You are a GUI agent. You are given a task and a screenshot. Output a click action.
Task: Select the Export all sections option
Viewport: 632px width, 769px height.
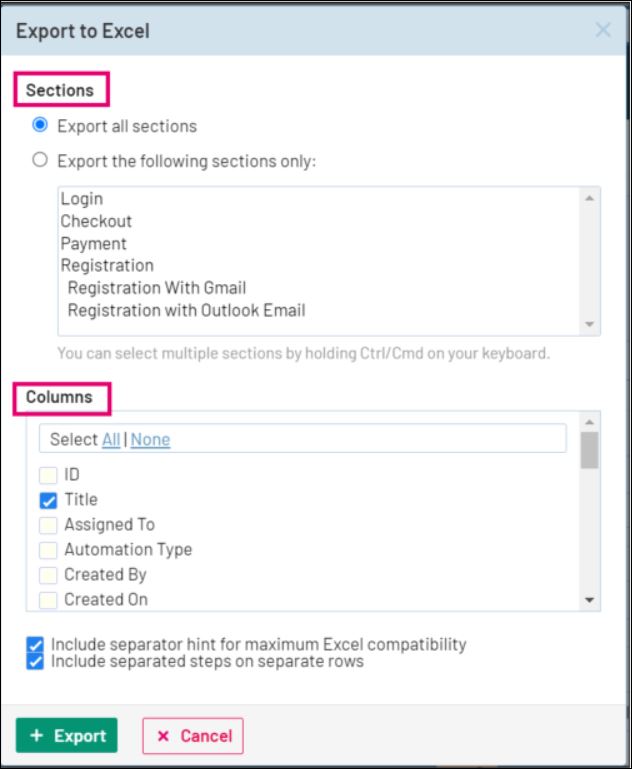coord(40,126)
